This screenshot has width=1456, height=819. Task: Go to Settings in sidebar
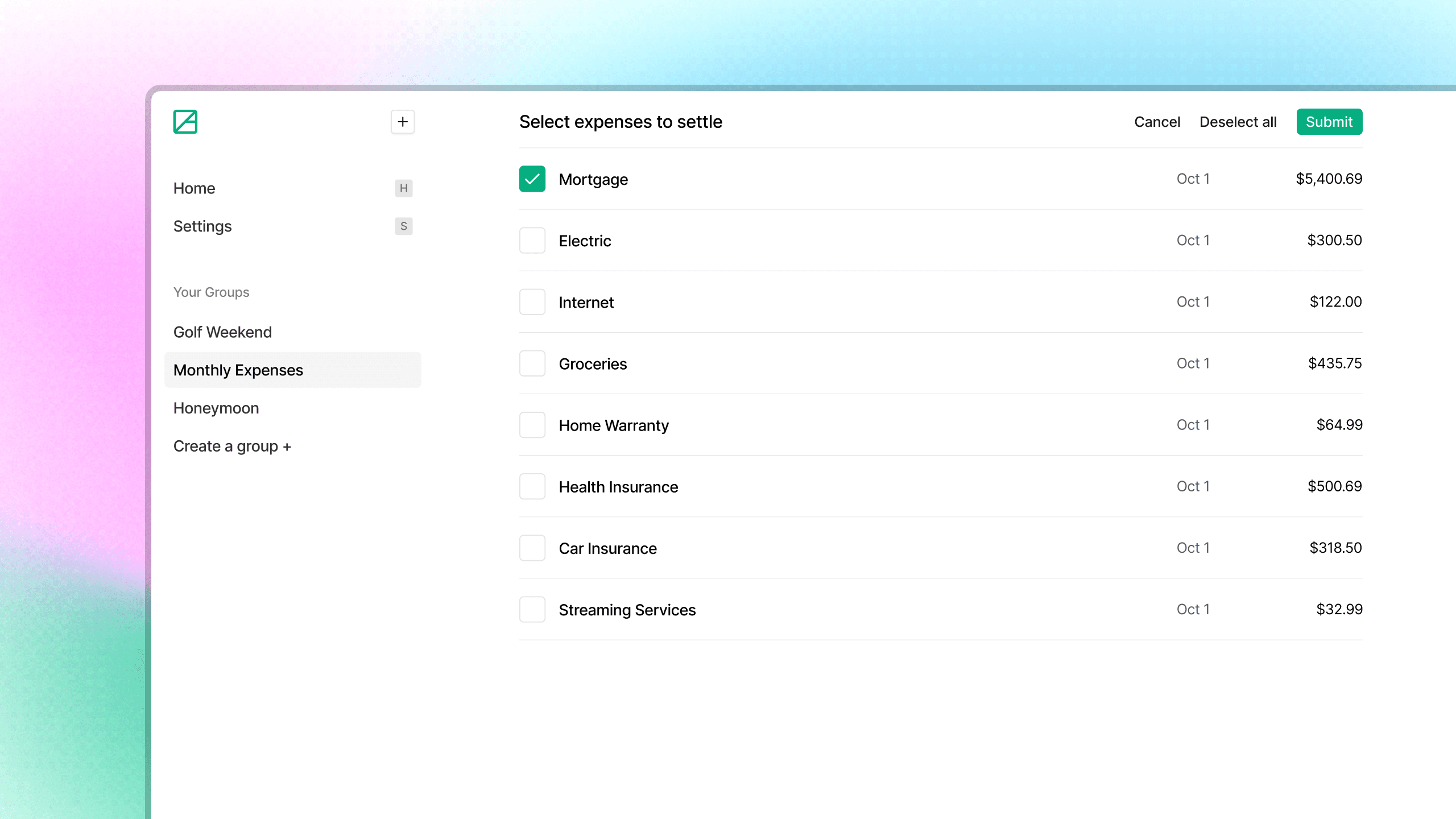tap(202, 226)
